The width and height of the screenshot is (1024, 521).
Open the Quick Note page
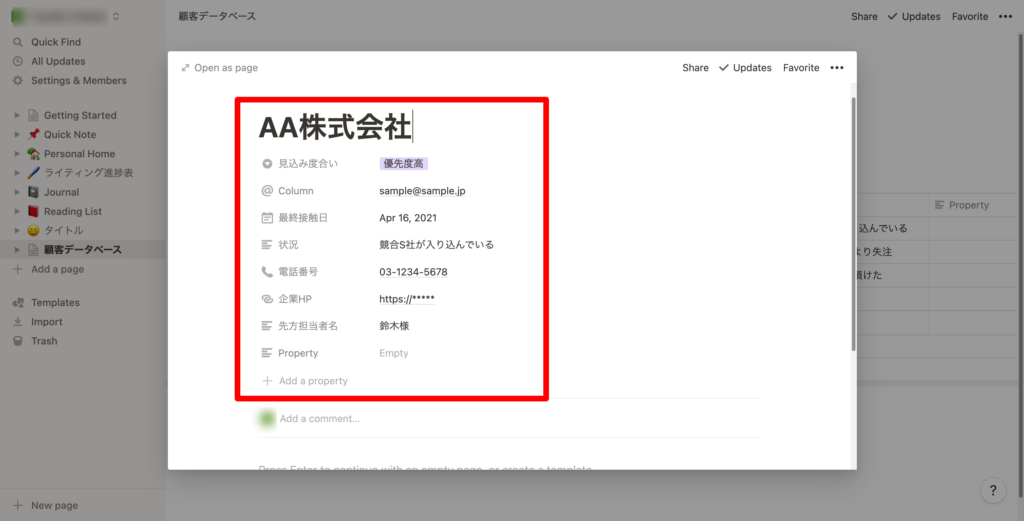70,134
